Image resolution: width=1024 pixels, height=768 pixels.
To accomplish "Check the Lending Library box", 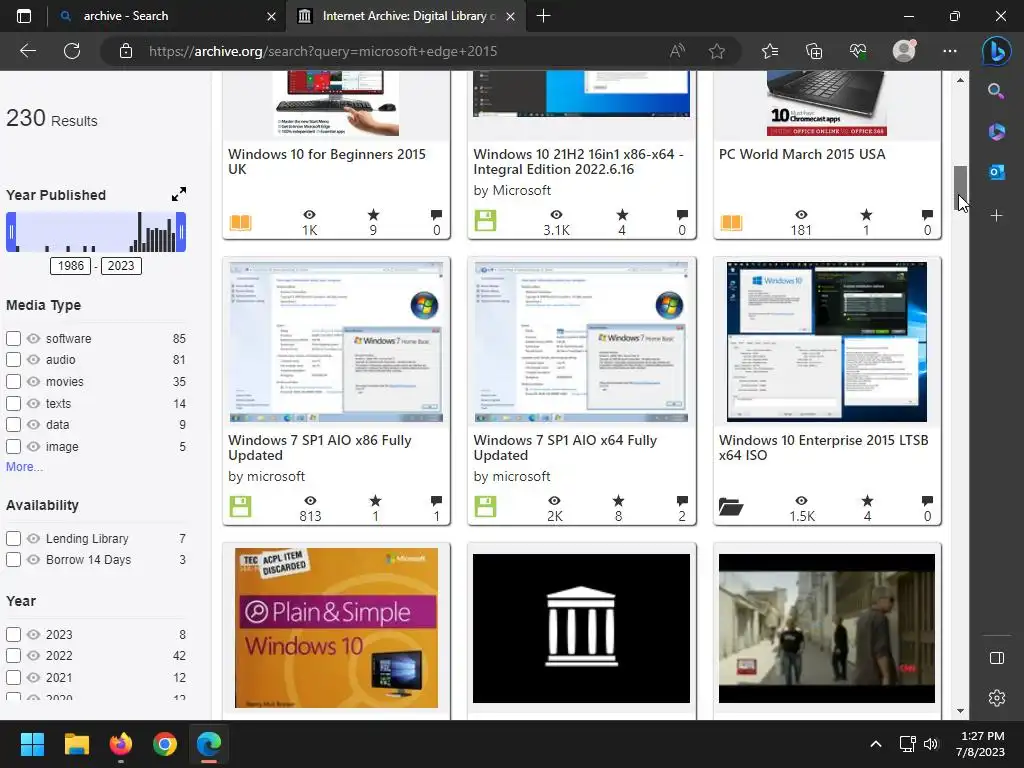I will [14, 538].
